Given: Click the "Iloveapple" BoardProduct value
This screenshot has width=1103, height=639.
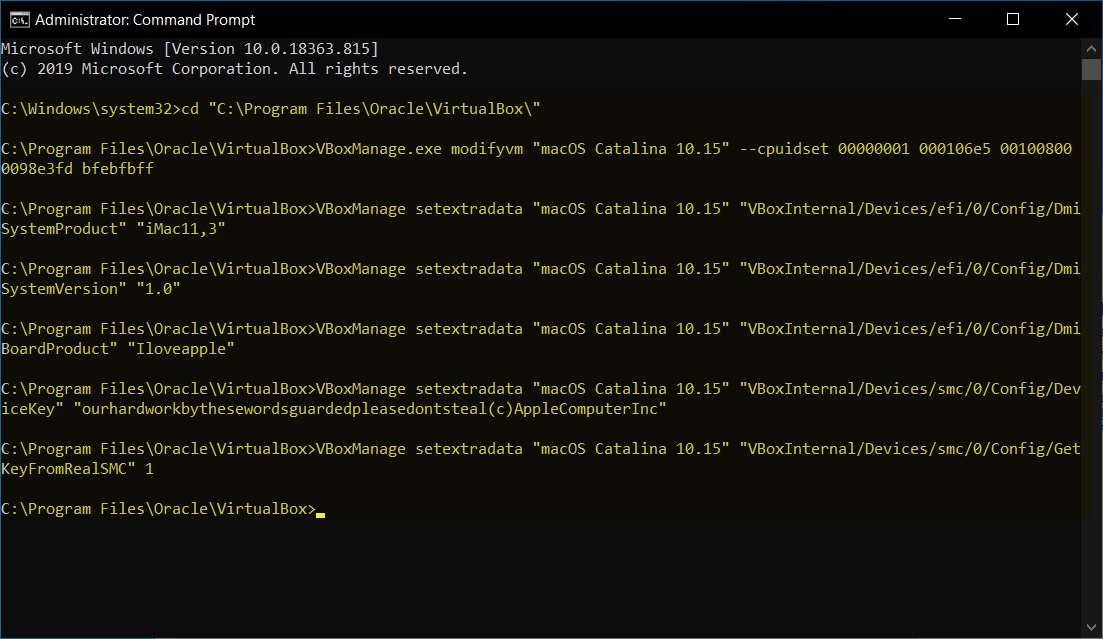Looking at the screenshot, I should (181, 349).
